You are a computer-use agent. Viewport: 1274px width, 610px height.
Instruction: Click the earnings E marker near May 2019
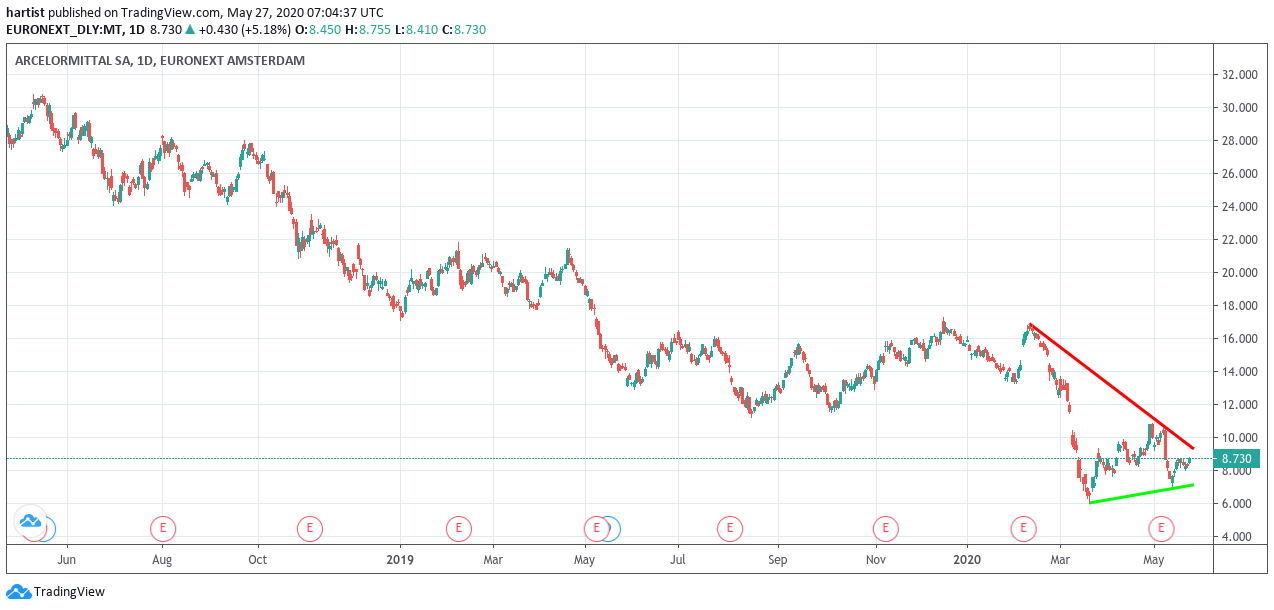[596, 527]
